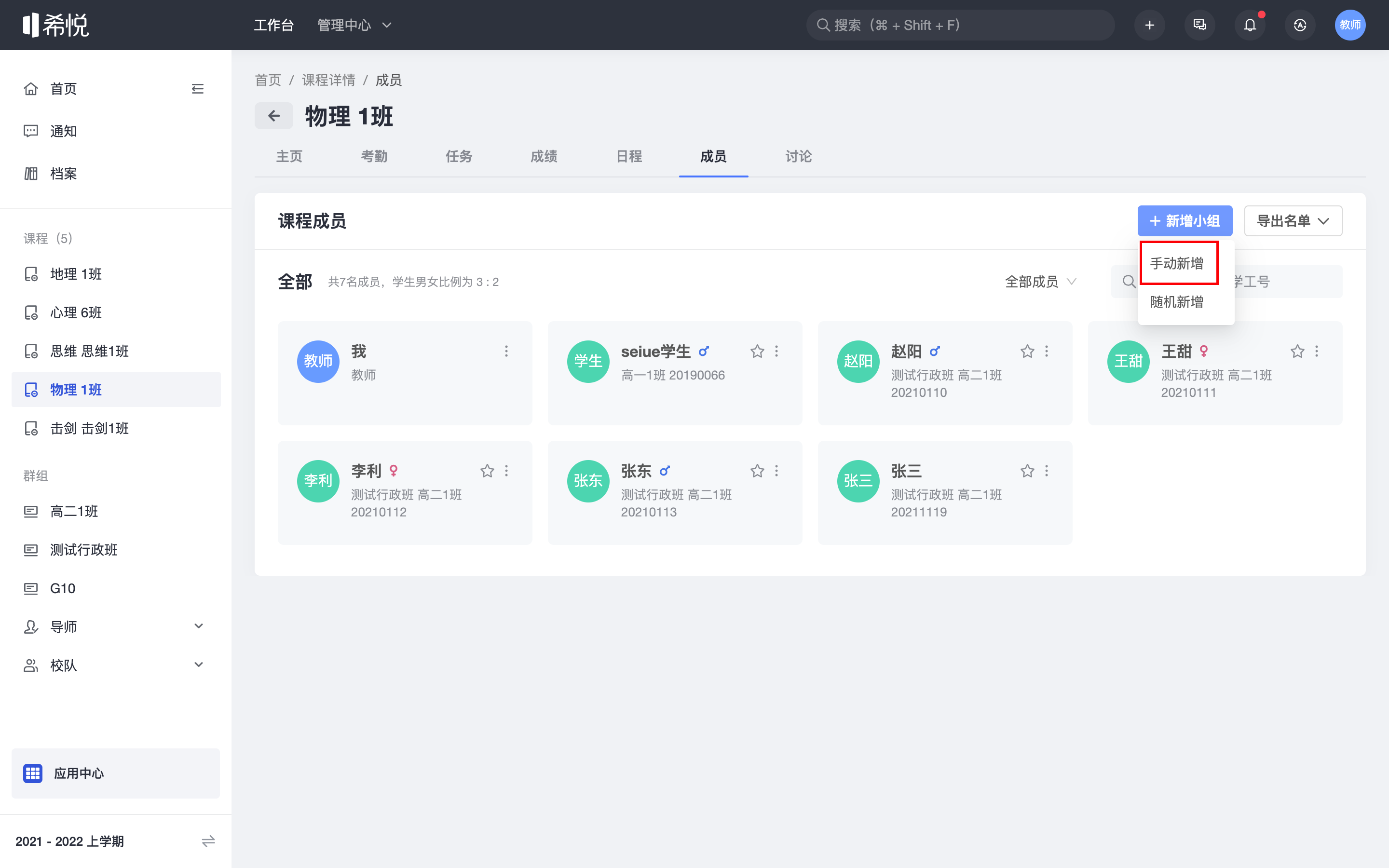
Task: Star the 张三 member card
Action: (1027, 471)
